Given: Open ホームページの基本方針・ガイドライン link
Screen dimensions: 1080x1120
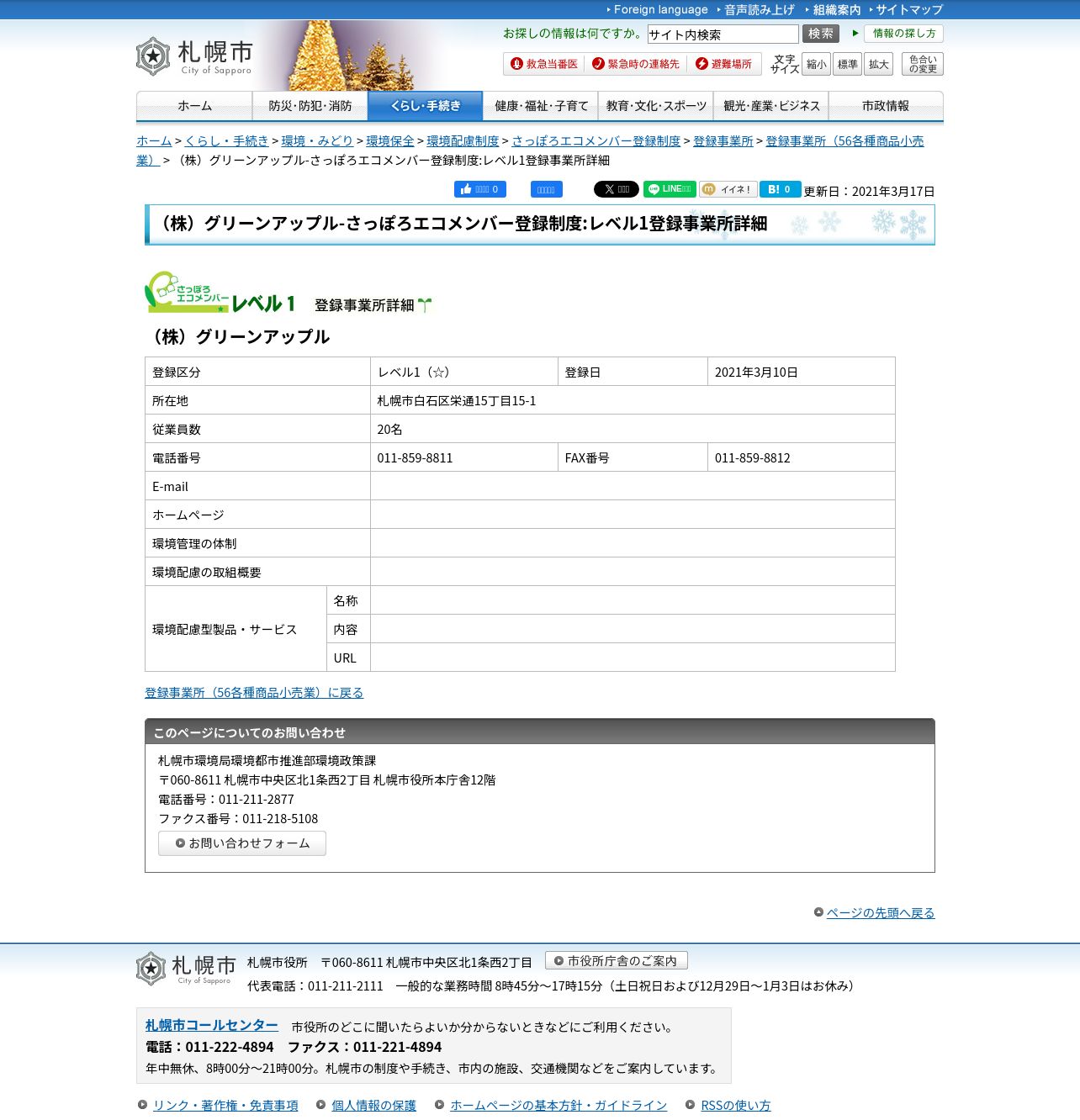Looking at the screenshot, I should pos(559,1105).
